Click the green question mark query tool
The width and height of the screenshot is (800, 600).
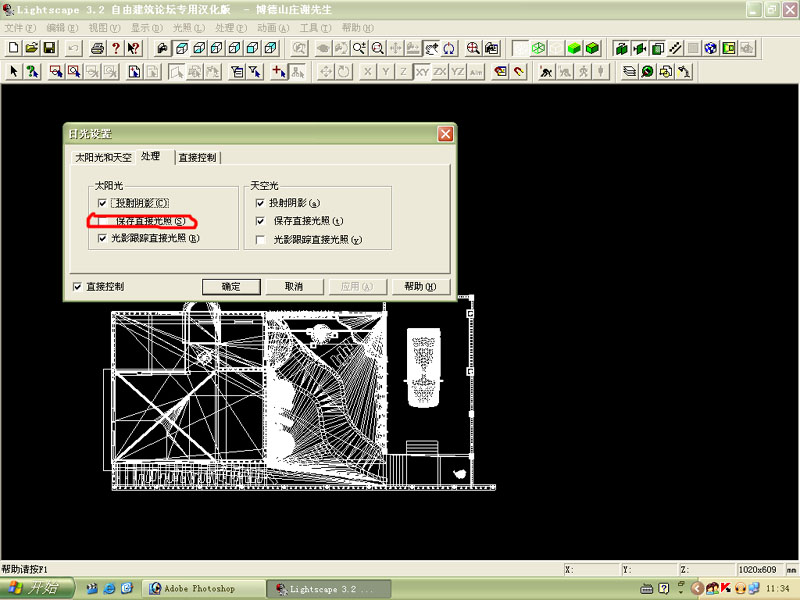(x=32, y=71)
